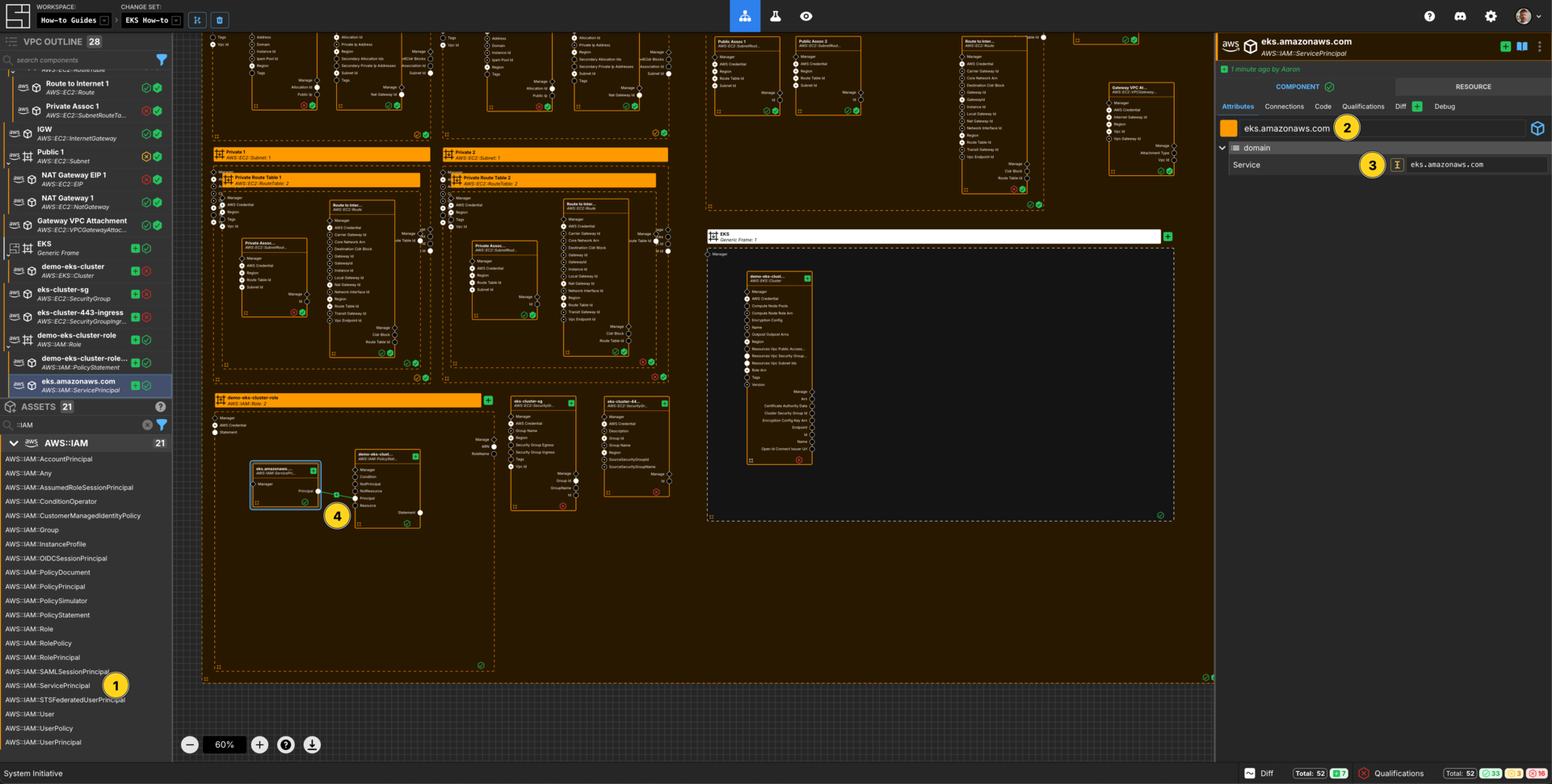This screenshot has width=1552, height=784.
Task: Click the 60% zoom level box
Action: 225,744
